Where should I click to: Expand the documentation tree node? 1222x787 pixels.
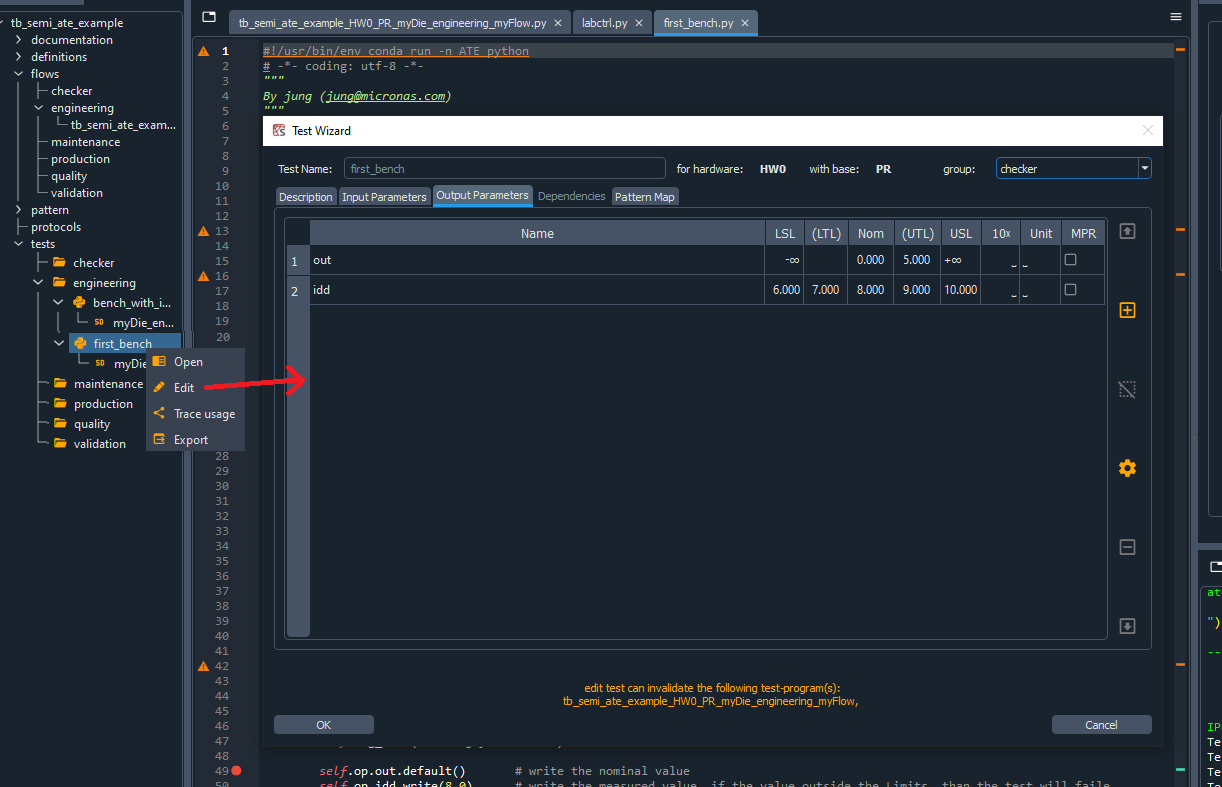coord(19,40)
